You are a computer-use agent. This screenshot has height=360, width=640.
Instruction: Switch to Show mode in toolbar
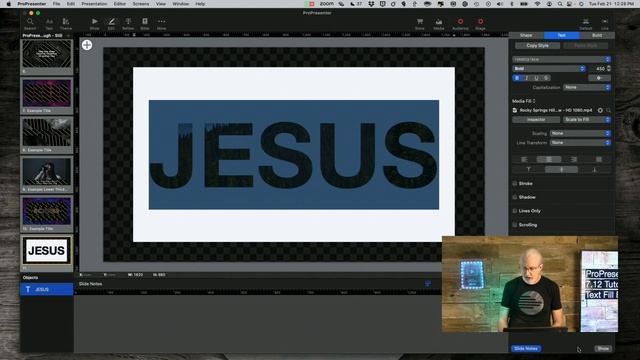[95, 23]
